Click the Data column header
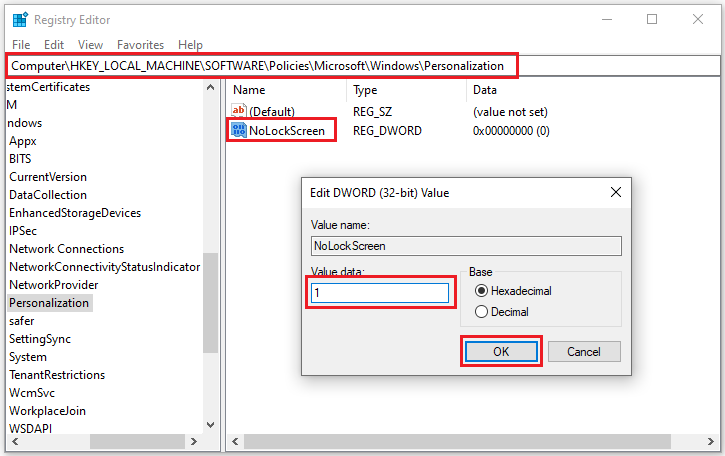725x456 pixels. point(485,90)
